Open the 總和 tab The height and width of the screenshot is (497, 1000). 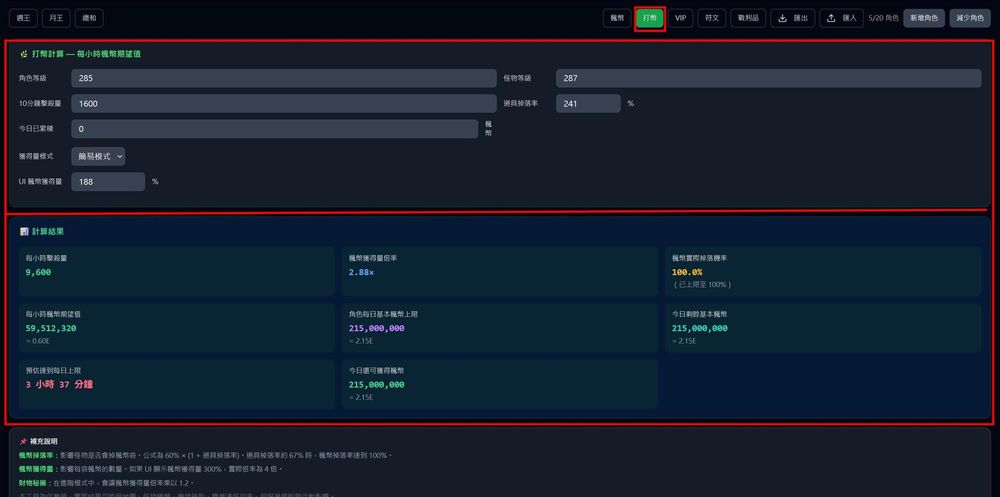pyautogui.click(x=89, y=19)
